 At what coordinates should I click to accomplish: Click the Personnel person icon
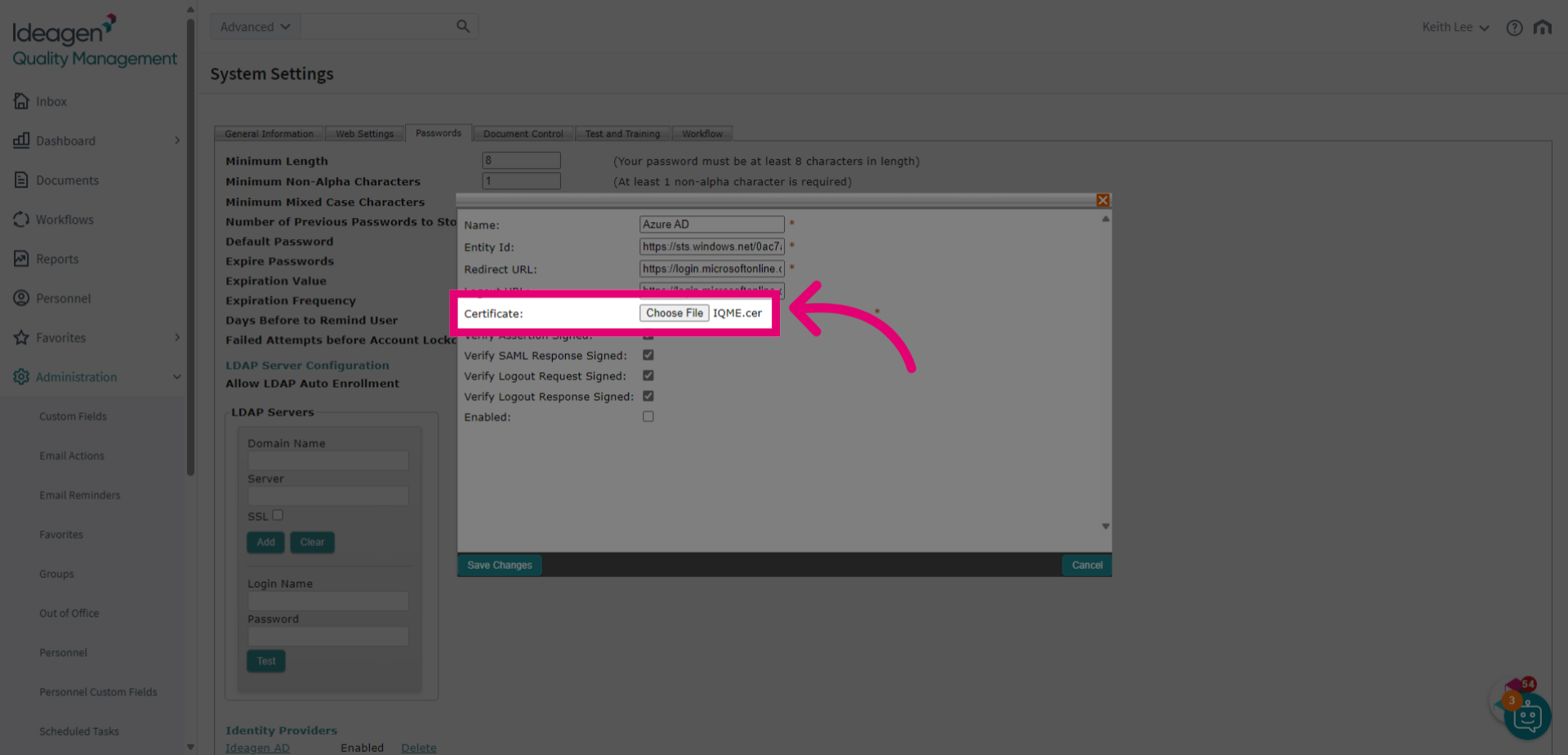(21, 298)
